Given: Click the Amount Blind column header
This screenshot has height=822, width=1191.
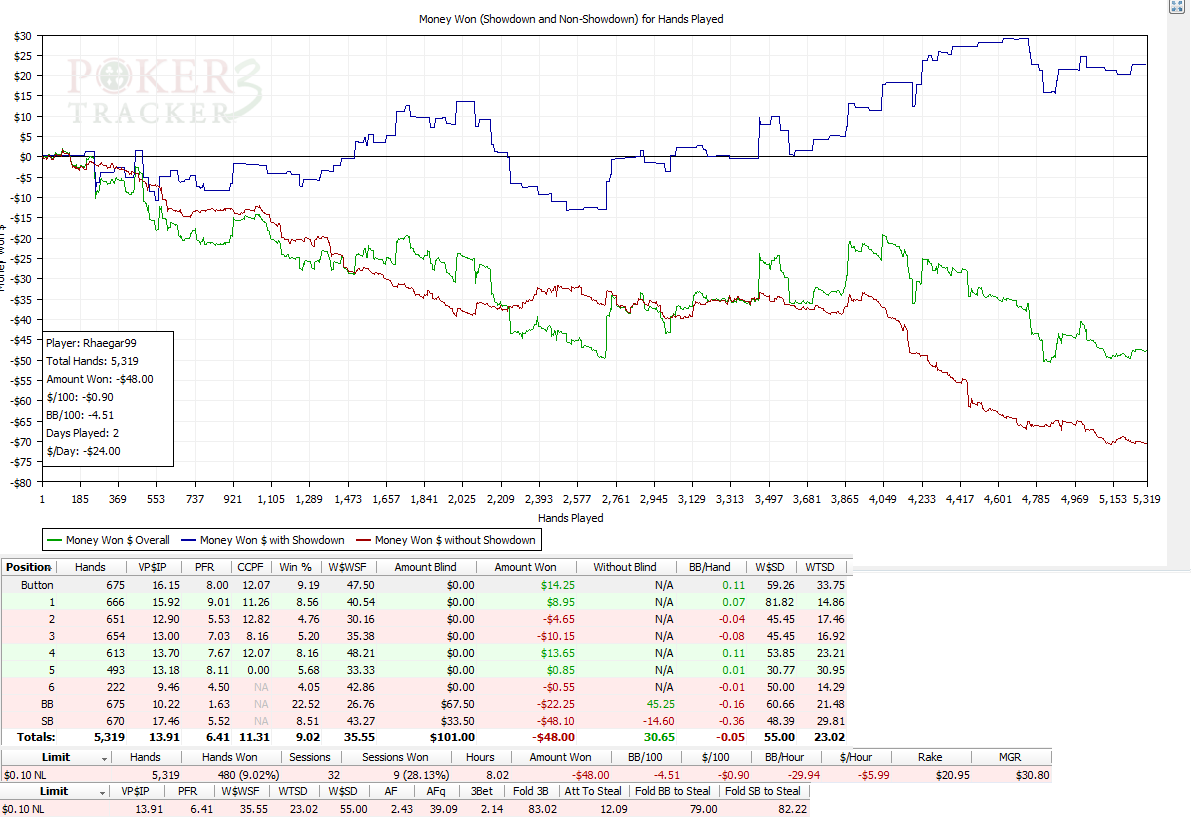Looking at the screenshot, I should tap(425, 567).
